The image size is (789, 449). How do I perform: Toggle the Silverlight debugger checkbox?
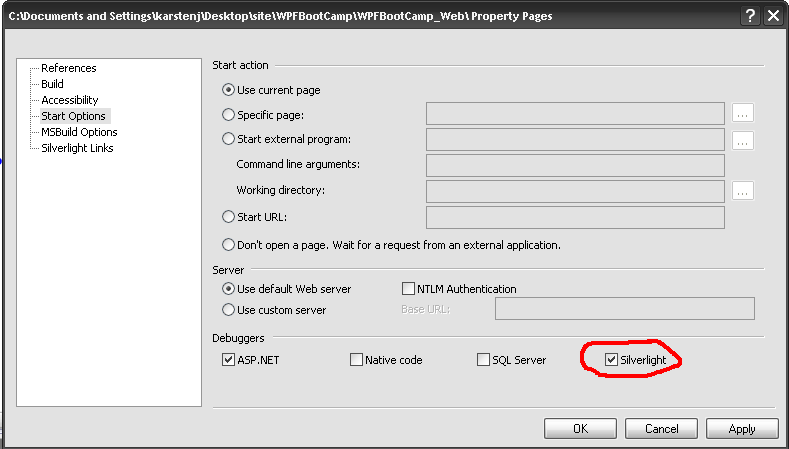611,360
